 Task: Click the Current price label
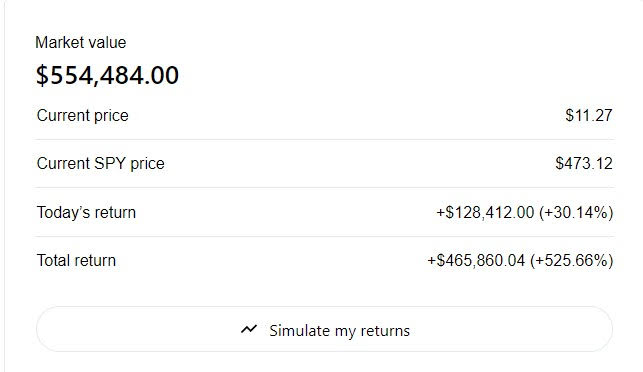point(82,116)
